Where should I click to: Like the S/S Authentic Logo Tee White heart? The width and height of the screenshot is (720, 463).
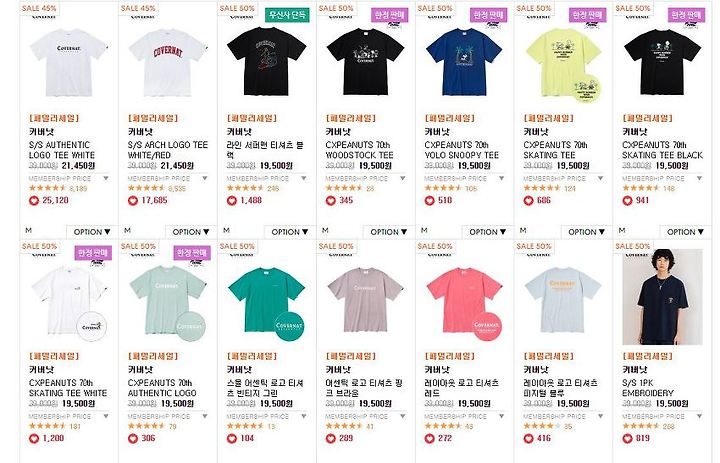[x=34, y=201]
